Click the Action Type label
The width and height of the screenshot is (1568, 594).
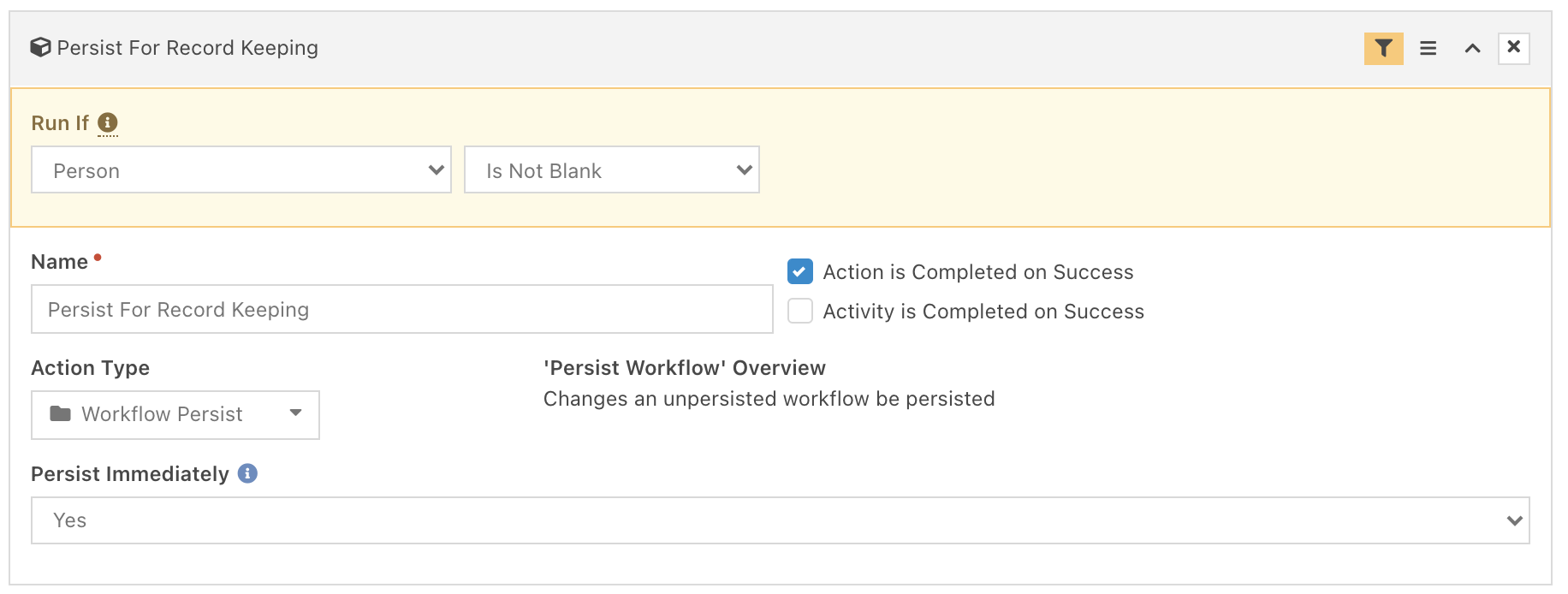coord(91,368)
